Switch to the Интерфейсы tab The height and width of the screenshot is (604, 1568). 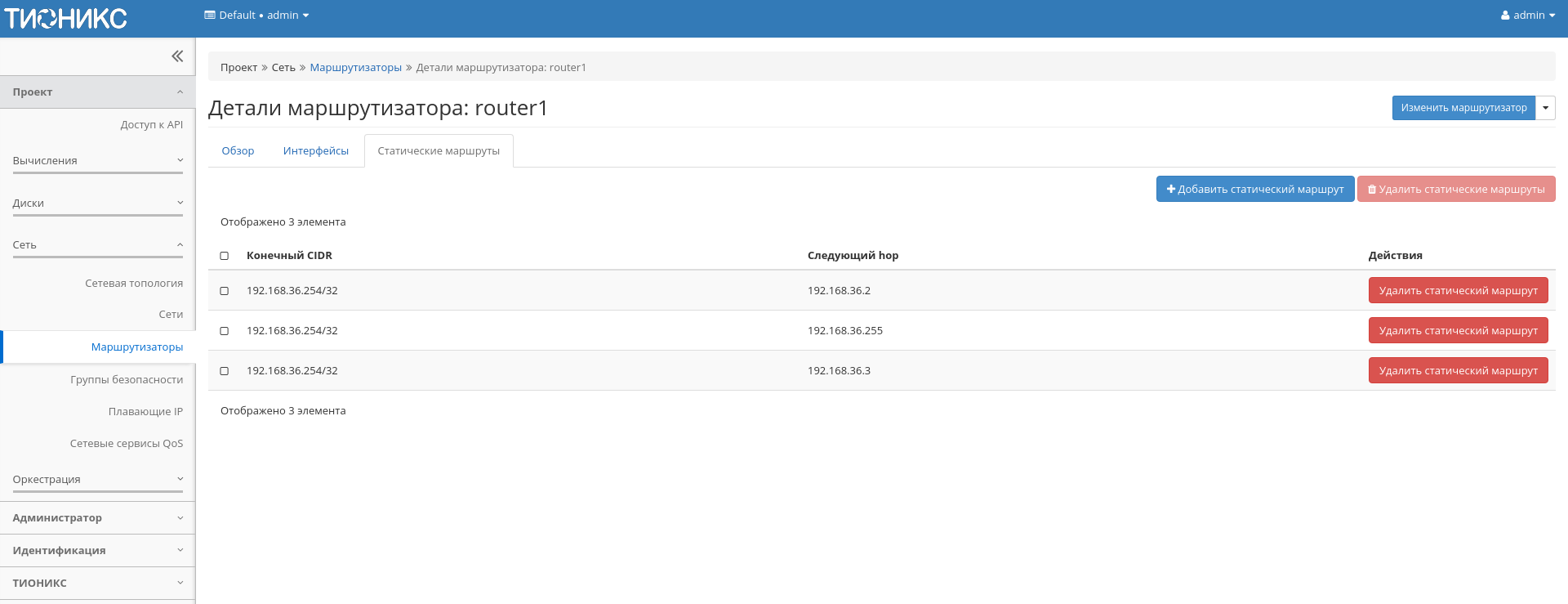click(315, 151)
